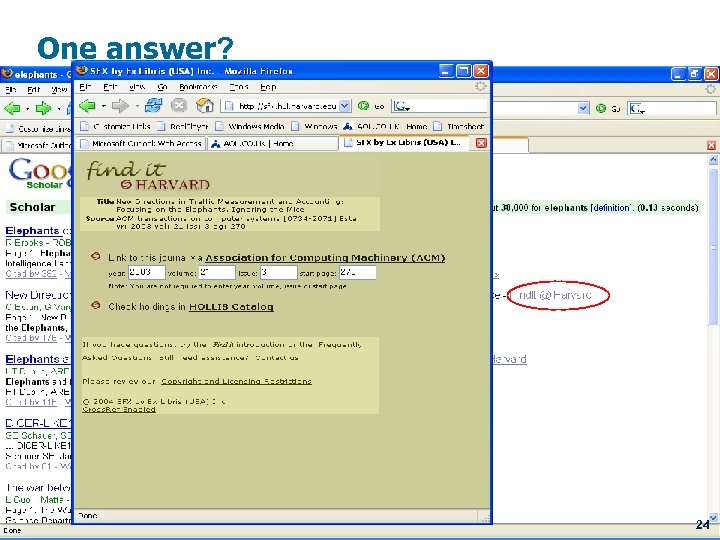This screenshot has height=540, width=720.
Task: Open the Bookmarks menu in the SFX window
Action: pyautogui.click(x=198, y=87)
